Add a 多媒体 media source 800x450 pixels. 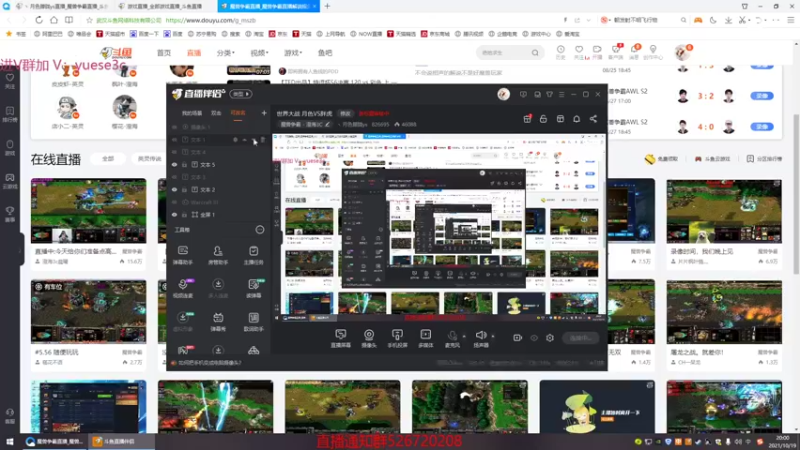[x=426, y=338]
